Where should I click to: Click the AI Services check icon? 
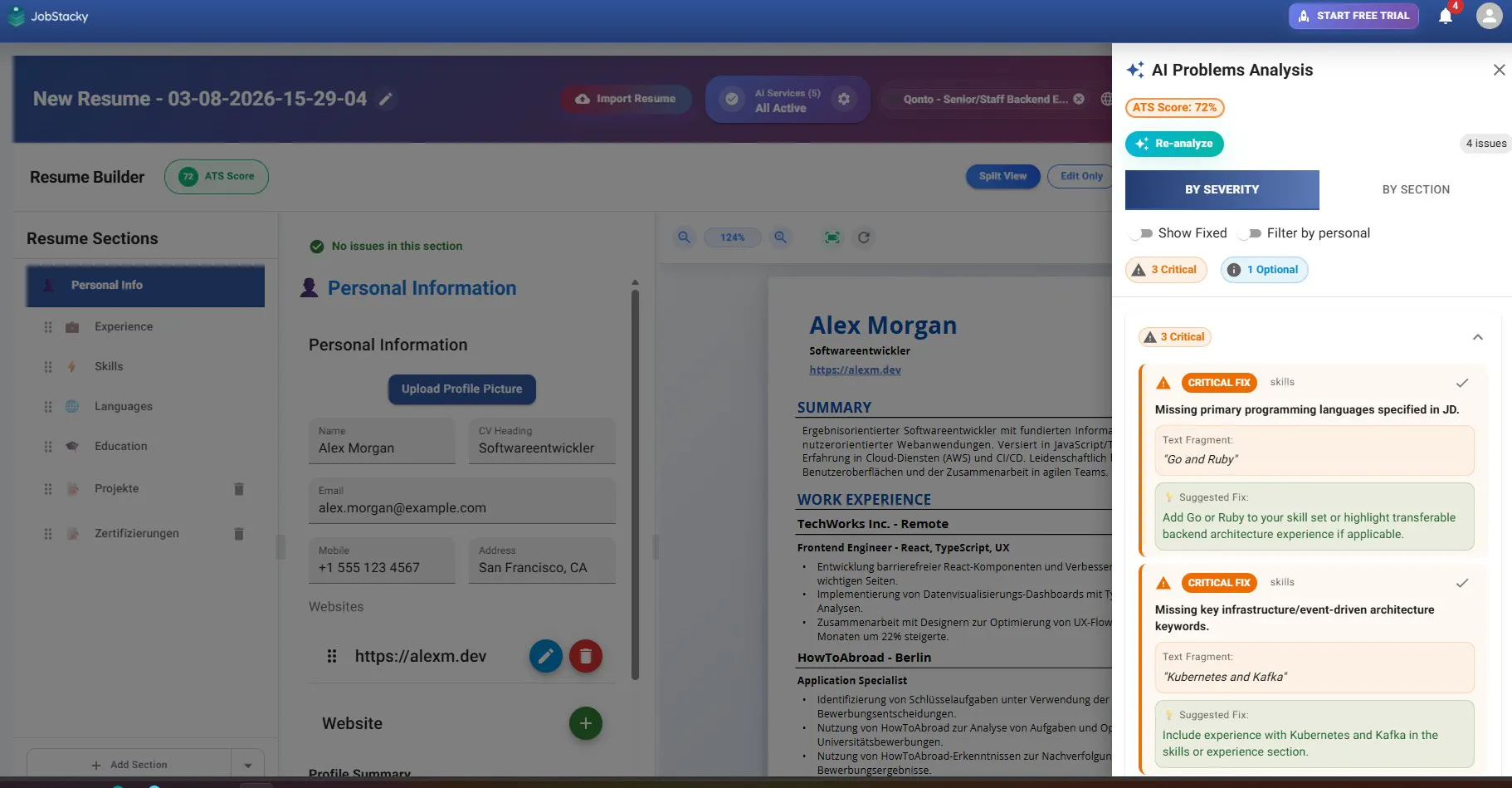tap(731, 99)
